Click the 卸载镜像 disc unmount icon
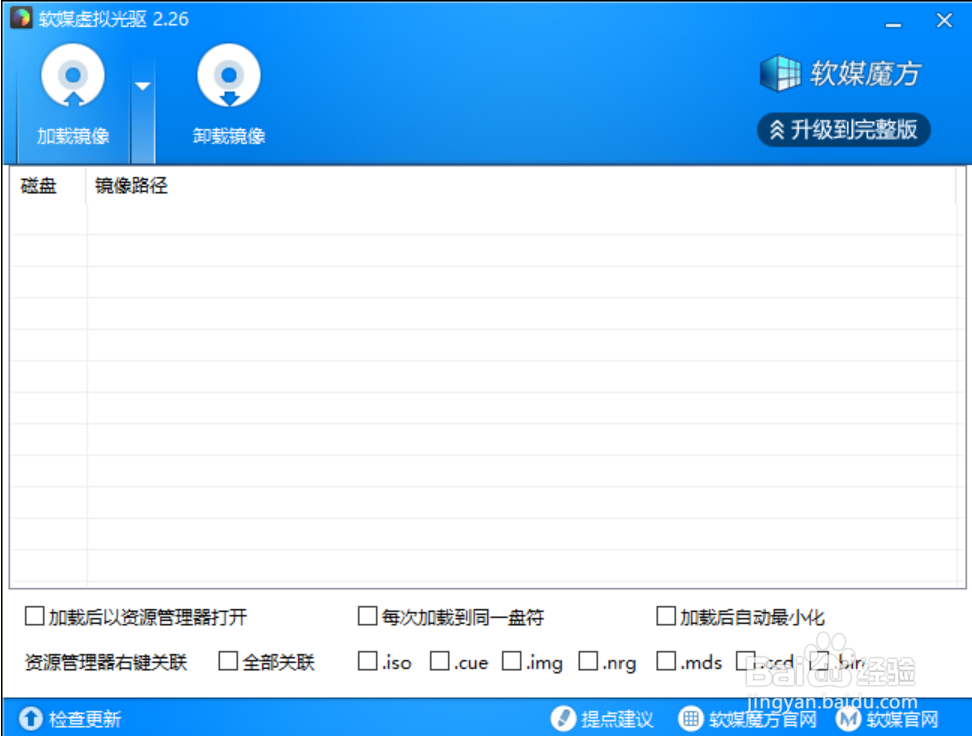The height and width of the screenshot is (736, 972). click(x=230, y=75)
